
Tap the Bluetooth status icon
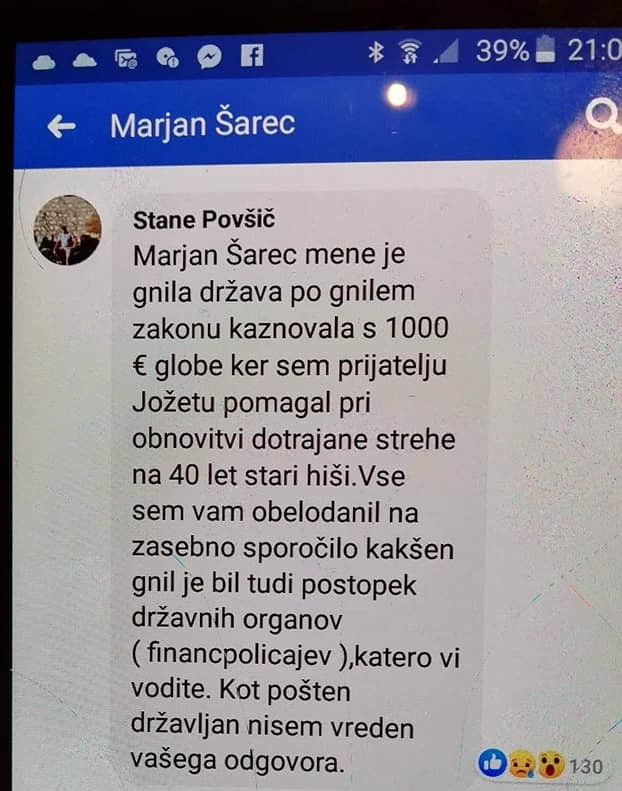(x=376, y=52)
